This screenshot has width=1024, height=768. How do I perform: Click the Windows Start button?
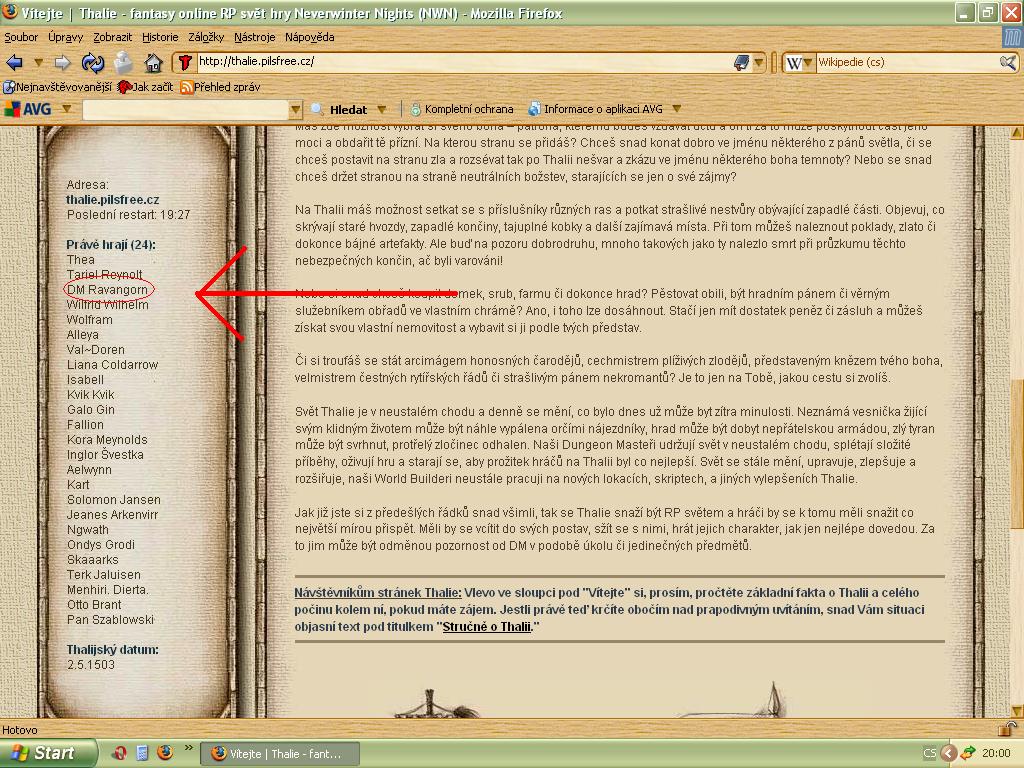(48, 752)
